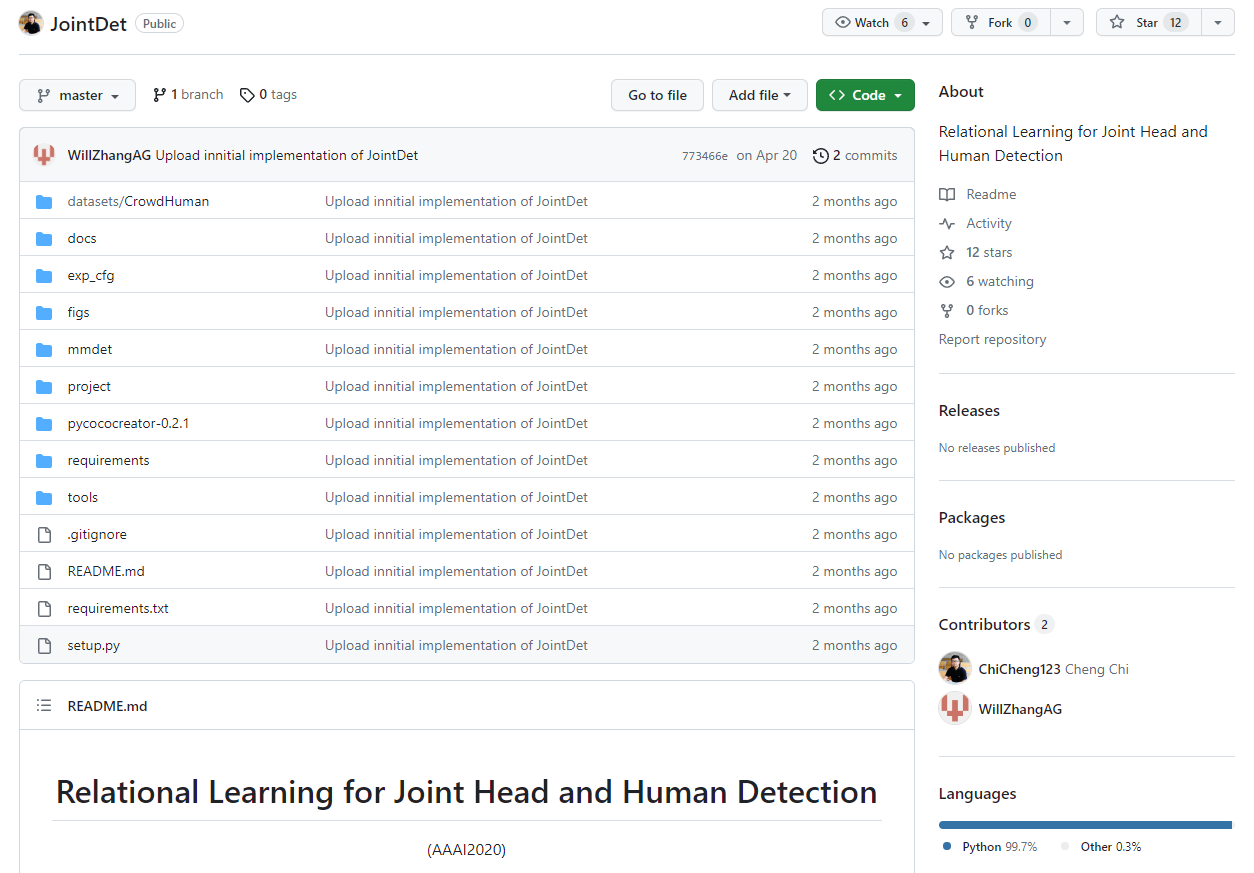Click the owner avatar beside JointDet title

31,23
